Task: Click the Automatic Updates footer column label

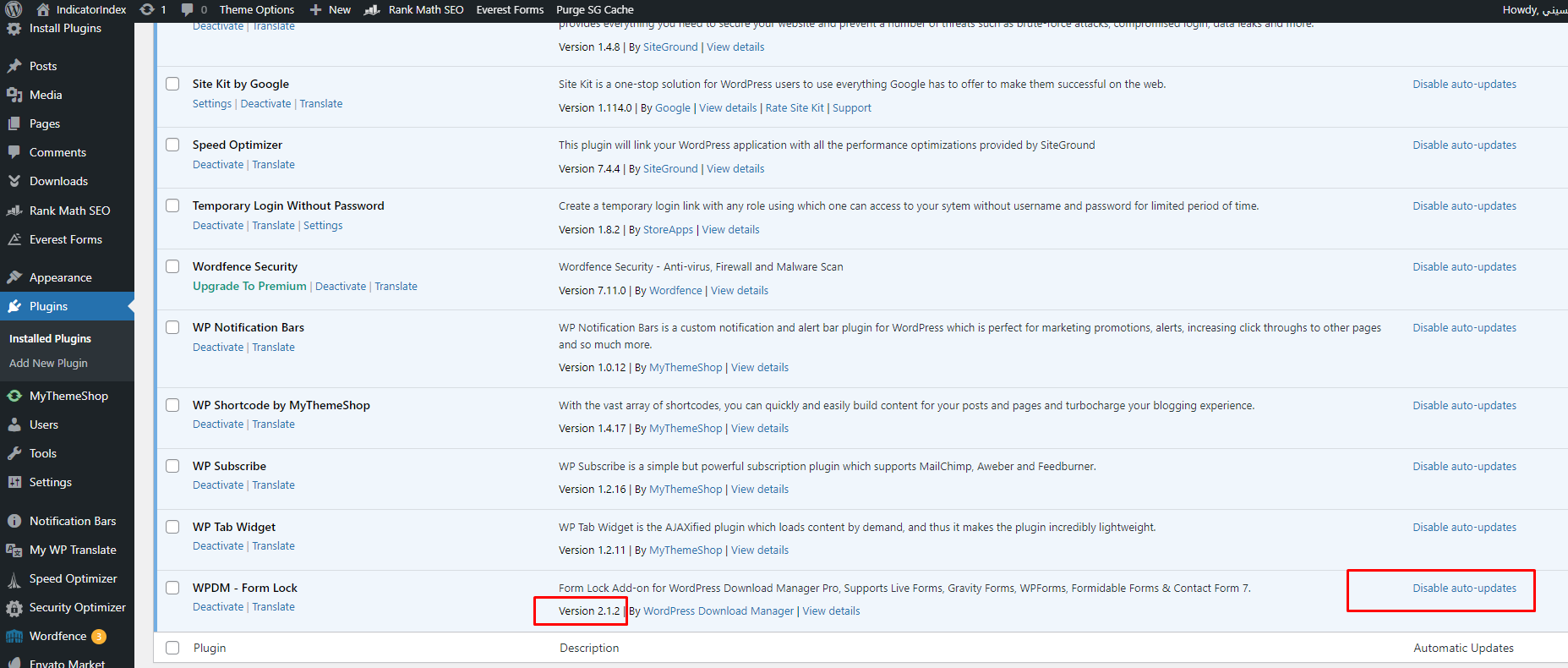Action: (x=1463, y=648)
